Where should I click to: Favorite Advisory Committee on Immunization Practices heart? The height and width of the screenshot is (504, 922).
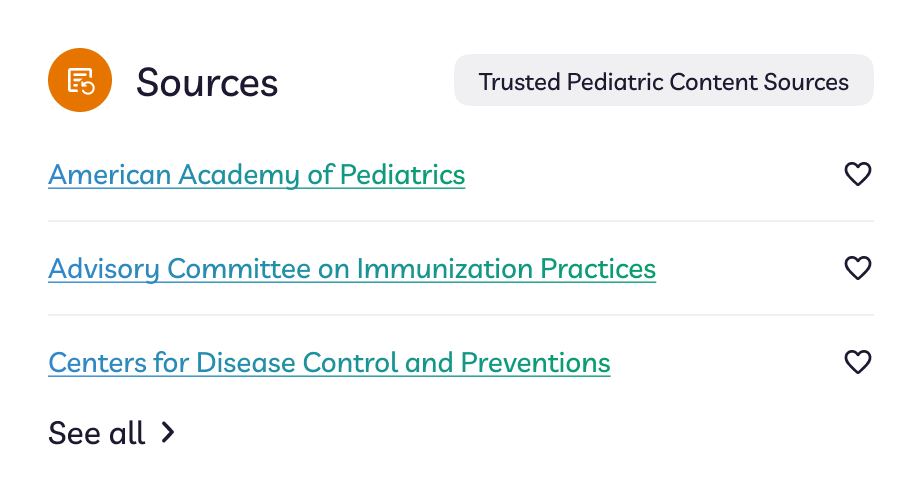click(858, 268)
